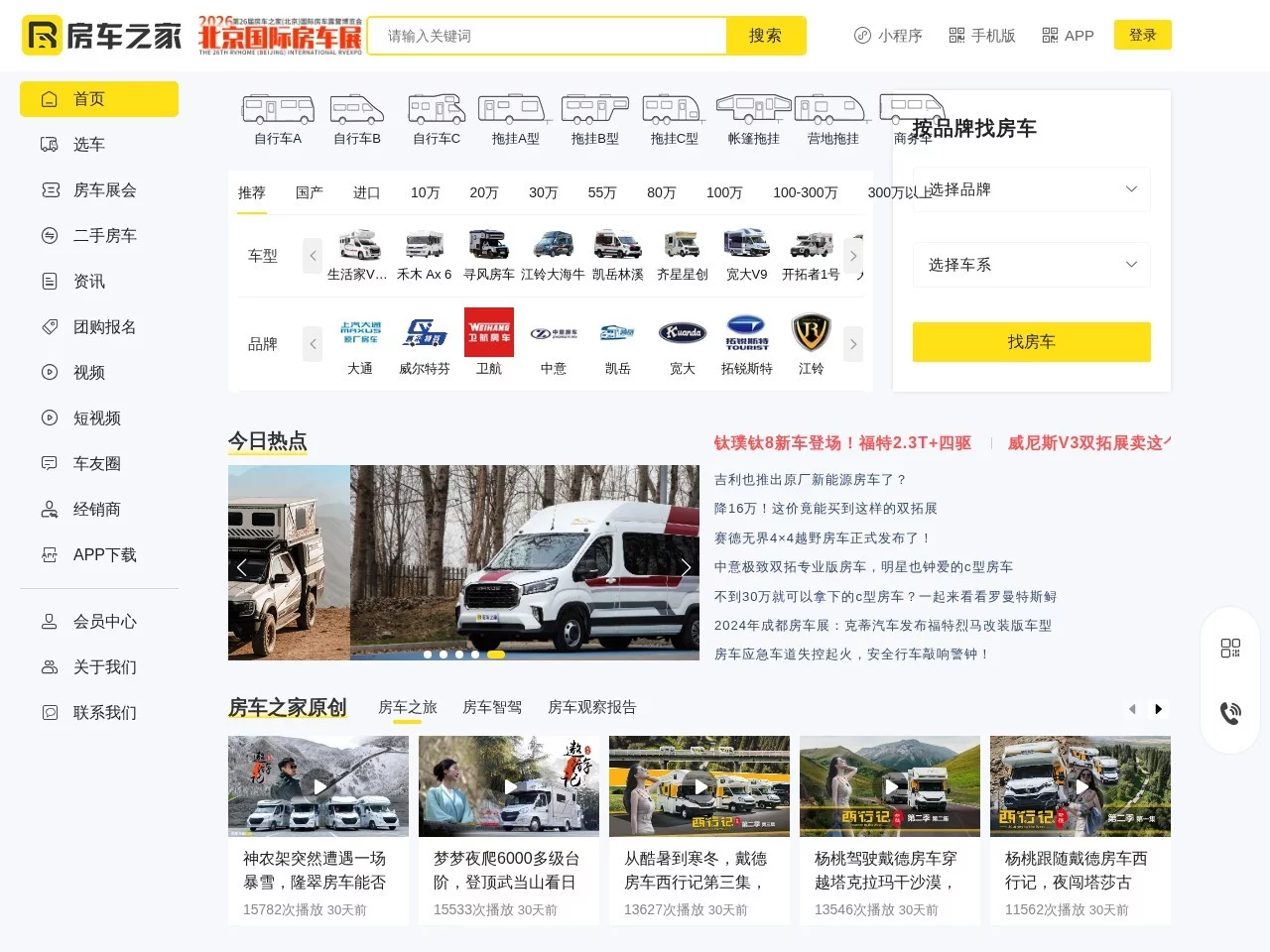1270x952 pixels.
Task: Select the 自行车A vehicle category icon
Action: (278, 111)
